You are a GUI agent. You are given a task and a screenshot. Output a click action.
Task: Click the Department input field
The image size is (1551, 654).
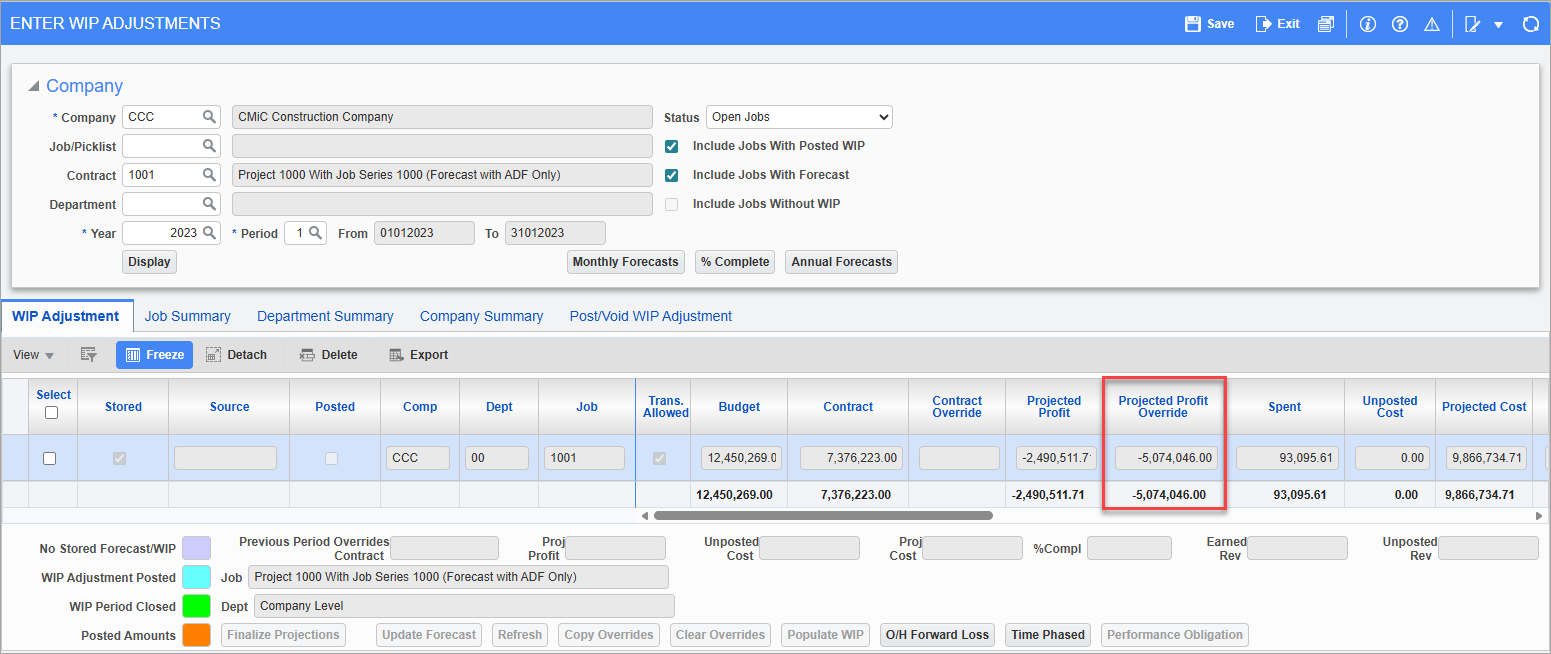[x=160, y=204]
